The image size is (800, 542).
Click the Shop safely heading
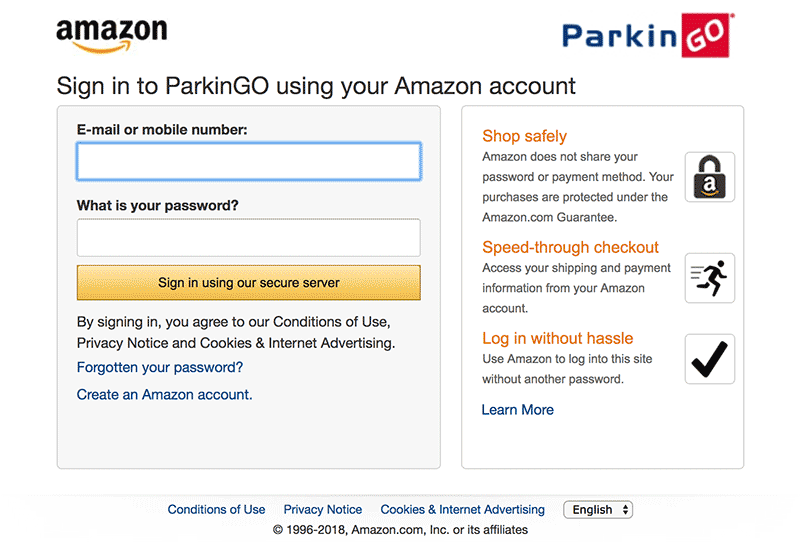click(524, 136)
